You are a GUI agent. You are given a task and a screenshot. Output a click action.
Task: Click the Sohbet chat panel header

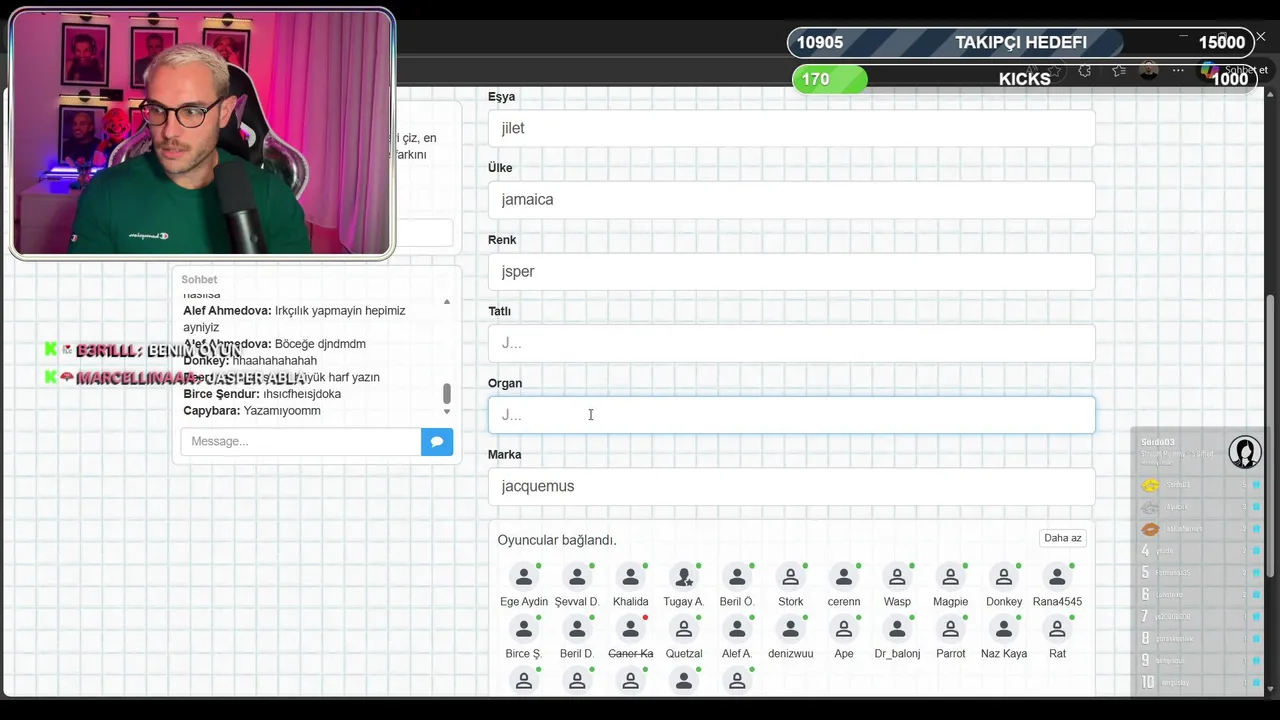tap(199, 279)
